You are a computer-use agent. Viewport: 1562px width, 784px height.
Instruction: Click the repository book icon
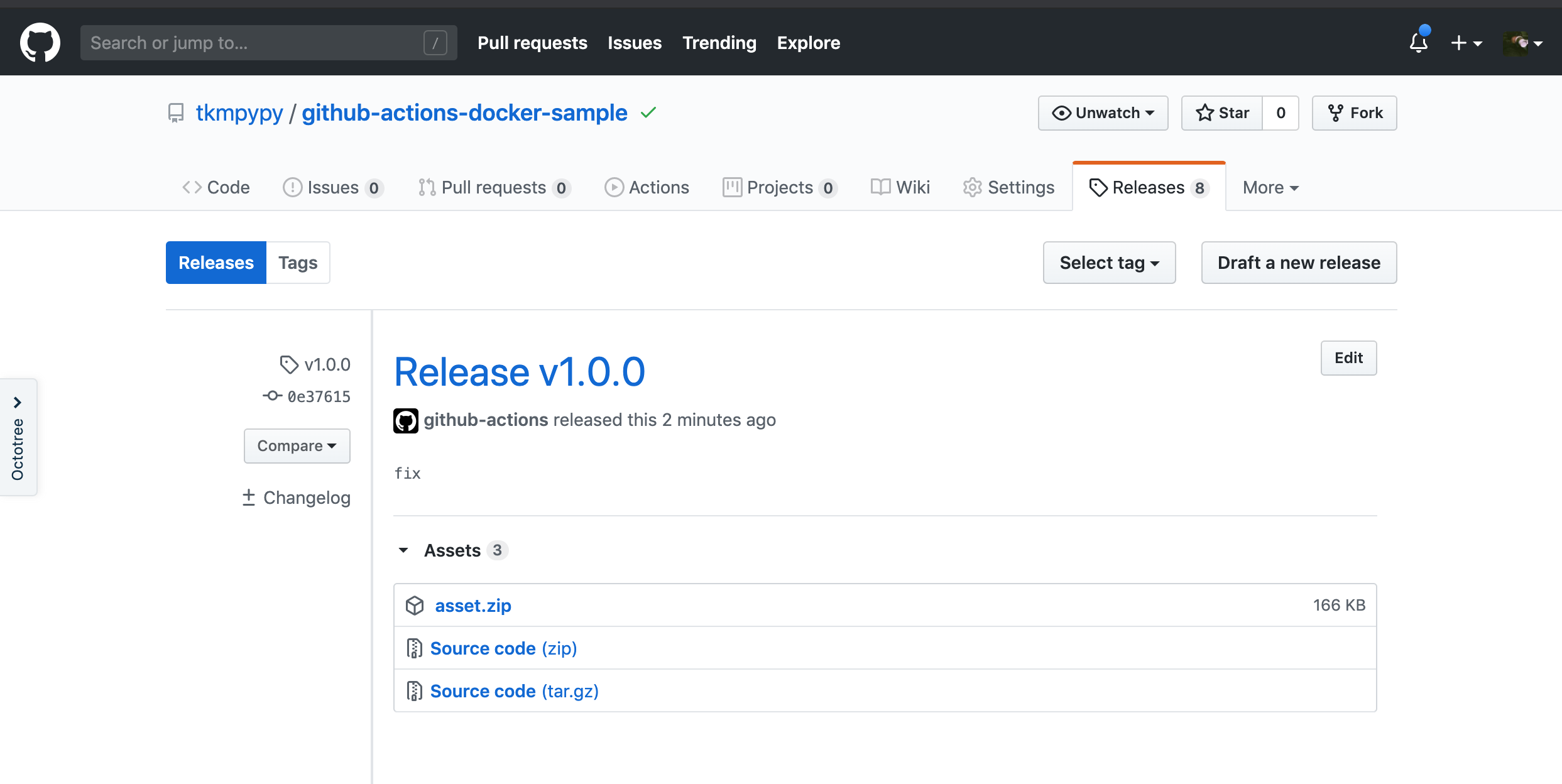(x=176, y=113)
